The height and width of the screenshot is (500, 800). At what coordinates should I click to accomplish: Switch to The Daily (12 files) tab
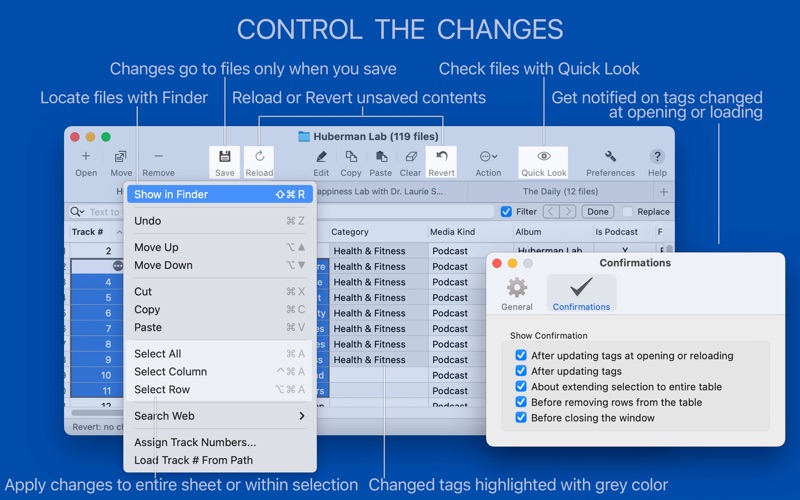coord(560,192)
